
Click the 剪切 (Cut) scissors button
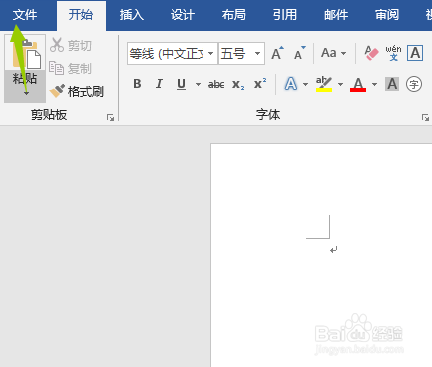point(71,45)
